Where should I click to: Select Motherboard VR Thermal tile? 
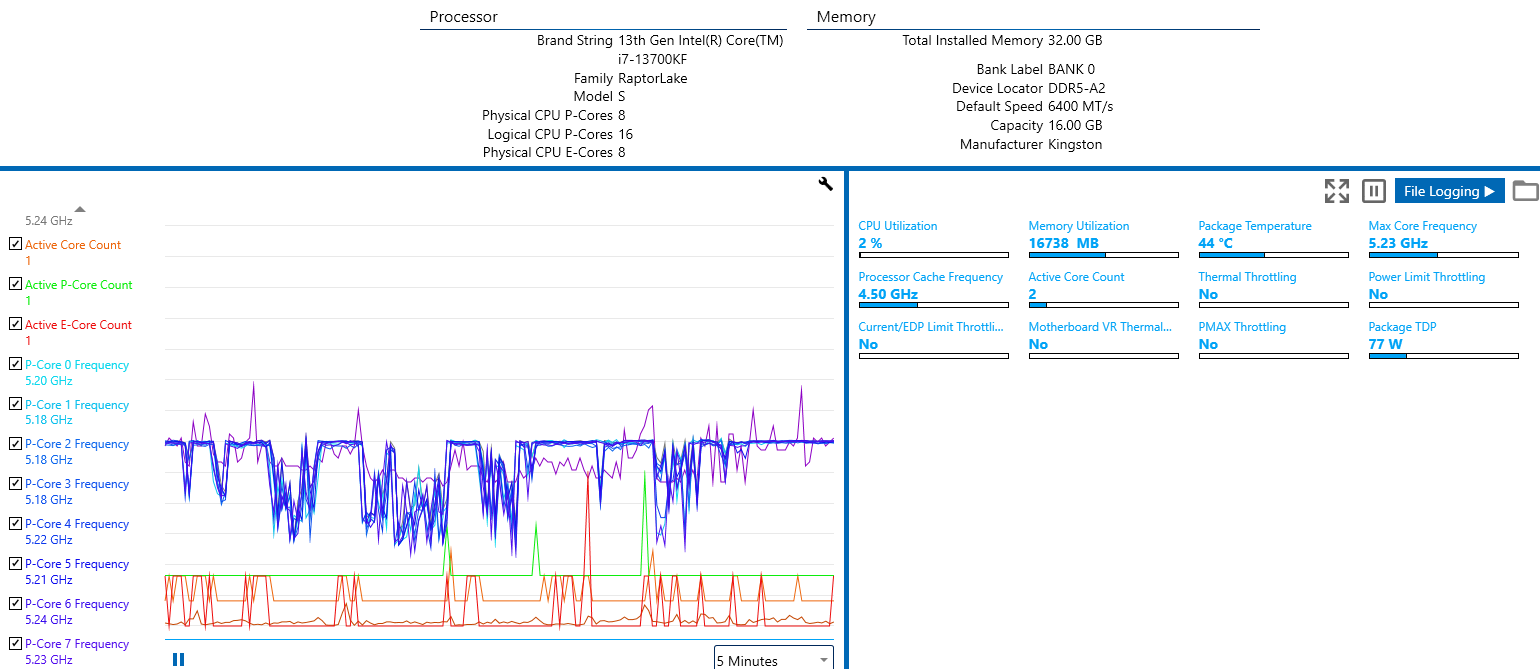pyautogui.click(x=1103, y=340)
